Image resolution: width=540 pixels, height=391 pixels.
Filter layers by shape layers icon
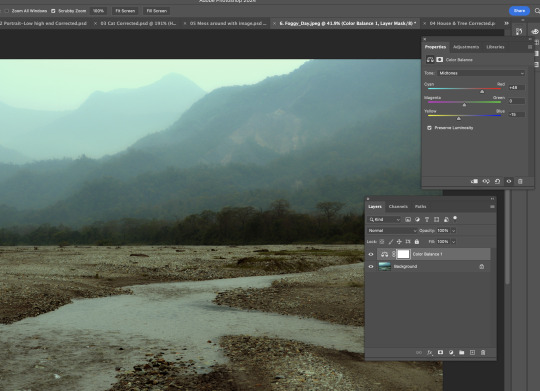click(436, 219)
